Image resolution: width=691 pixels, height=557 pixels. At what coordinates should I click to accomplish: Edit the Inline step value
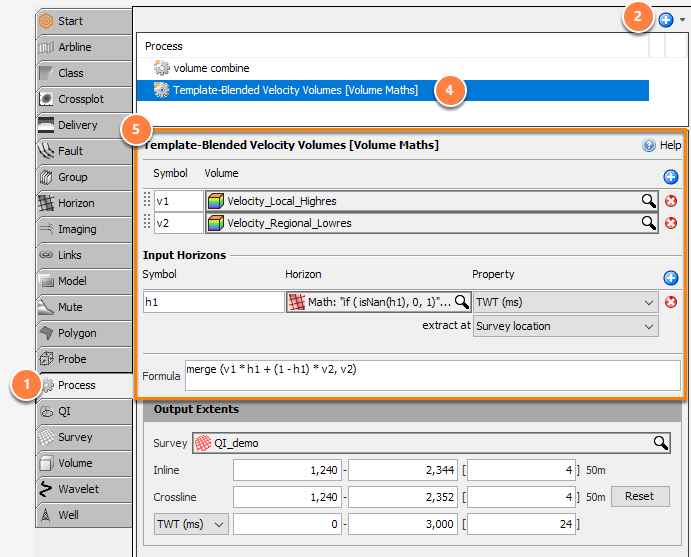click(x=521, y=470)
